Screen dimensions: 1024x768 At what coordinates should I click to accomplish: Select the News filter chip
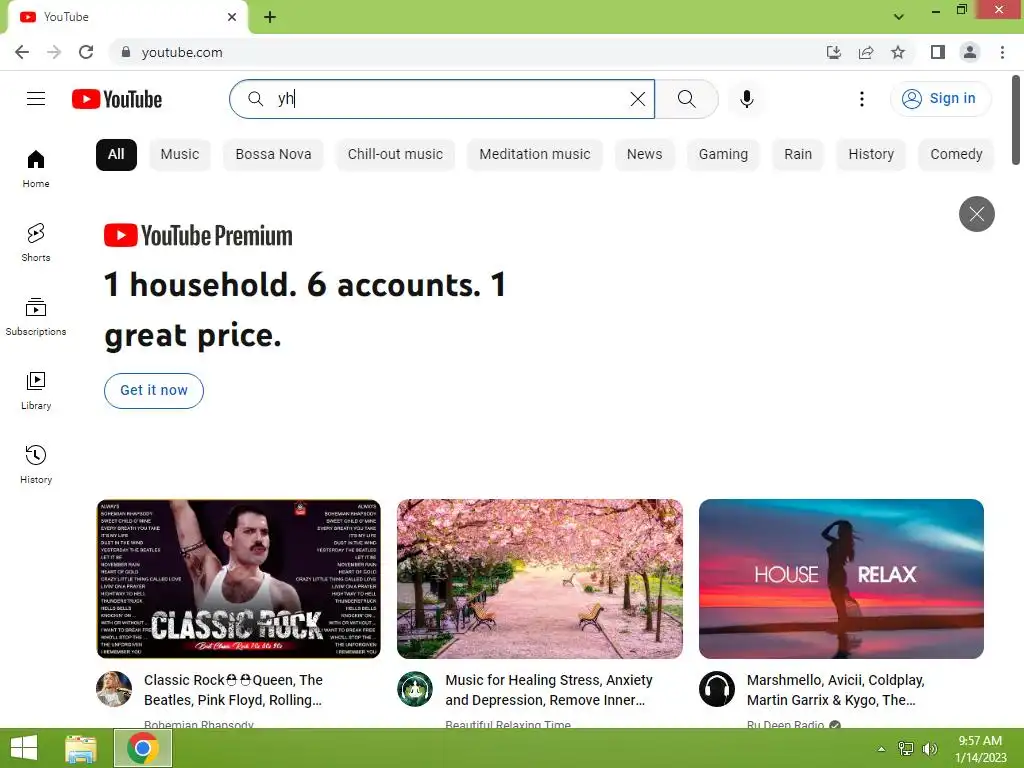[644, 154]
